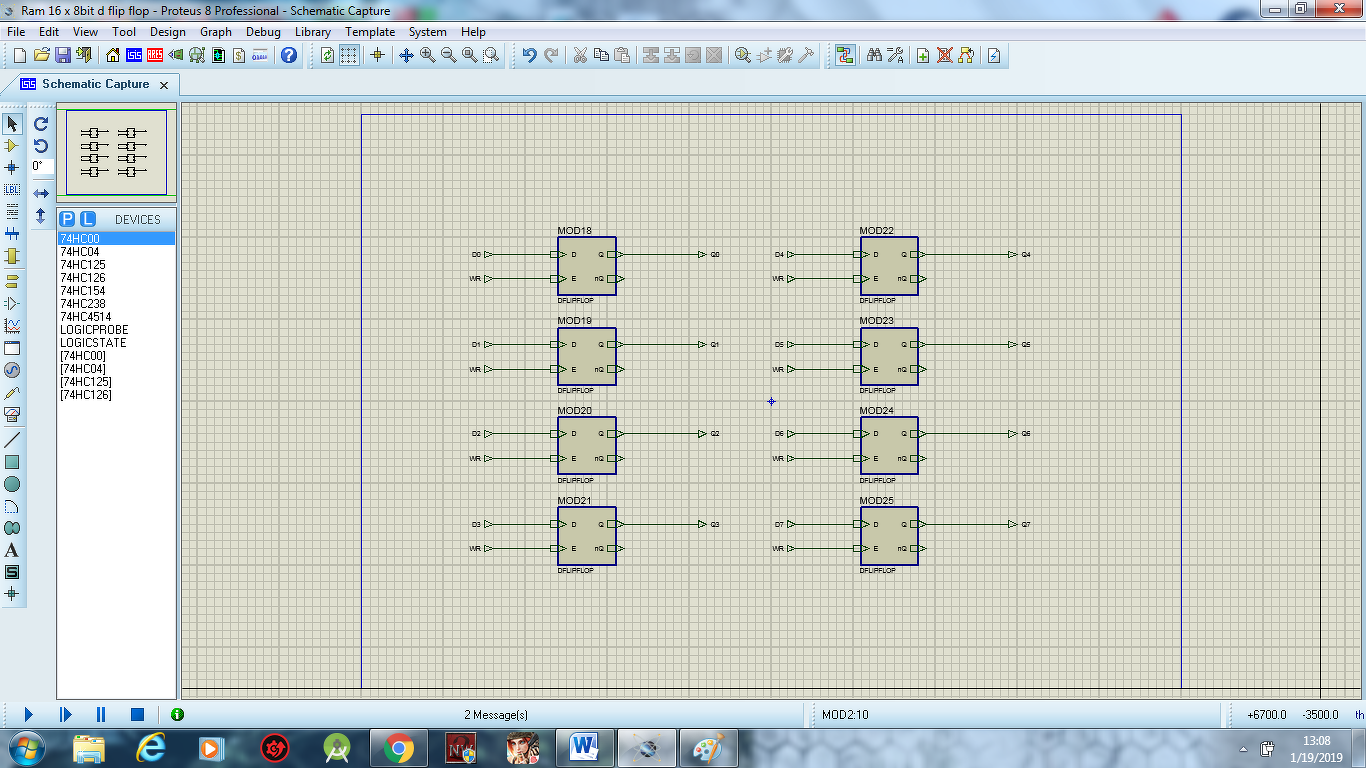Image resolution: width=1366 pixels, height=768 pixels.
Task: Flip the object vertically (Y-mirror)
Action: (x=41, y=215)
